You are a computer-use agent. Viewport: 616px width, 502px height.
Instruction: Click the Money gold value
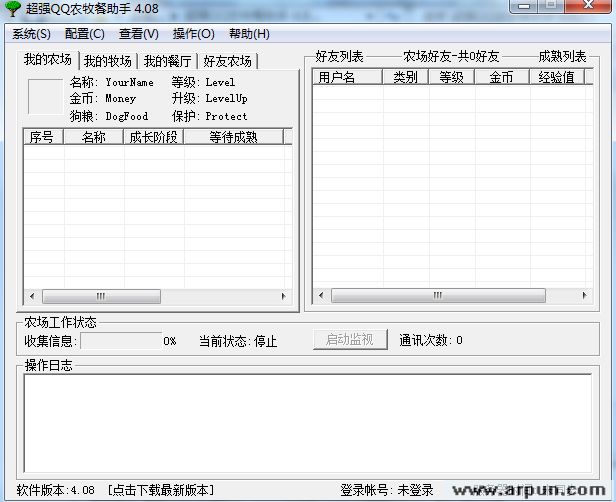[x=121, y=99]
